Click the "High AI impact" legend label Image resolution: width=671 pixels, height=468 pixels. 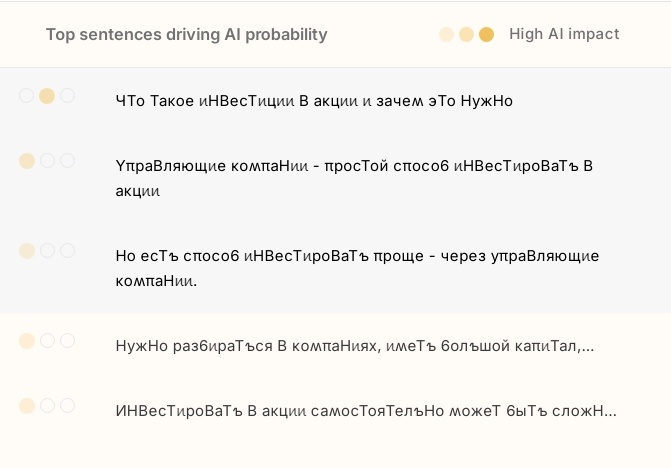click(564, 35)
